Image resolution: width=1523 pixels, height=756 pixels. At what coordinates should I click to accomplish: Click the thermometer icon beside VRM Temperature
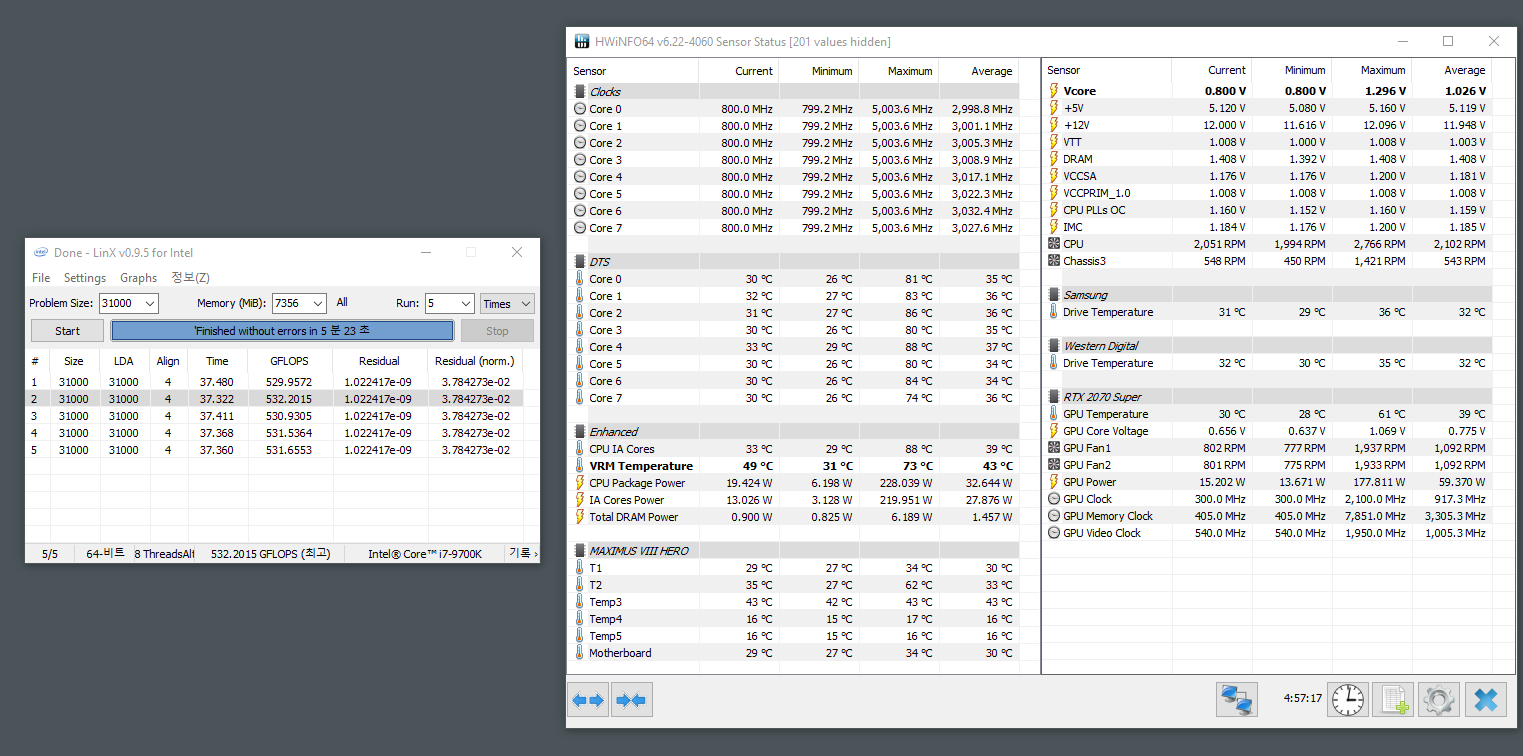click(580, 466)
